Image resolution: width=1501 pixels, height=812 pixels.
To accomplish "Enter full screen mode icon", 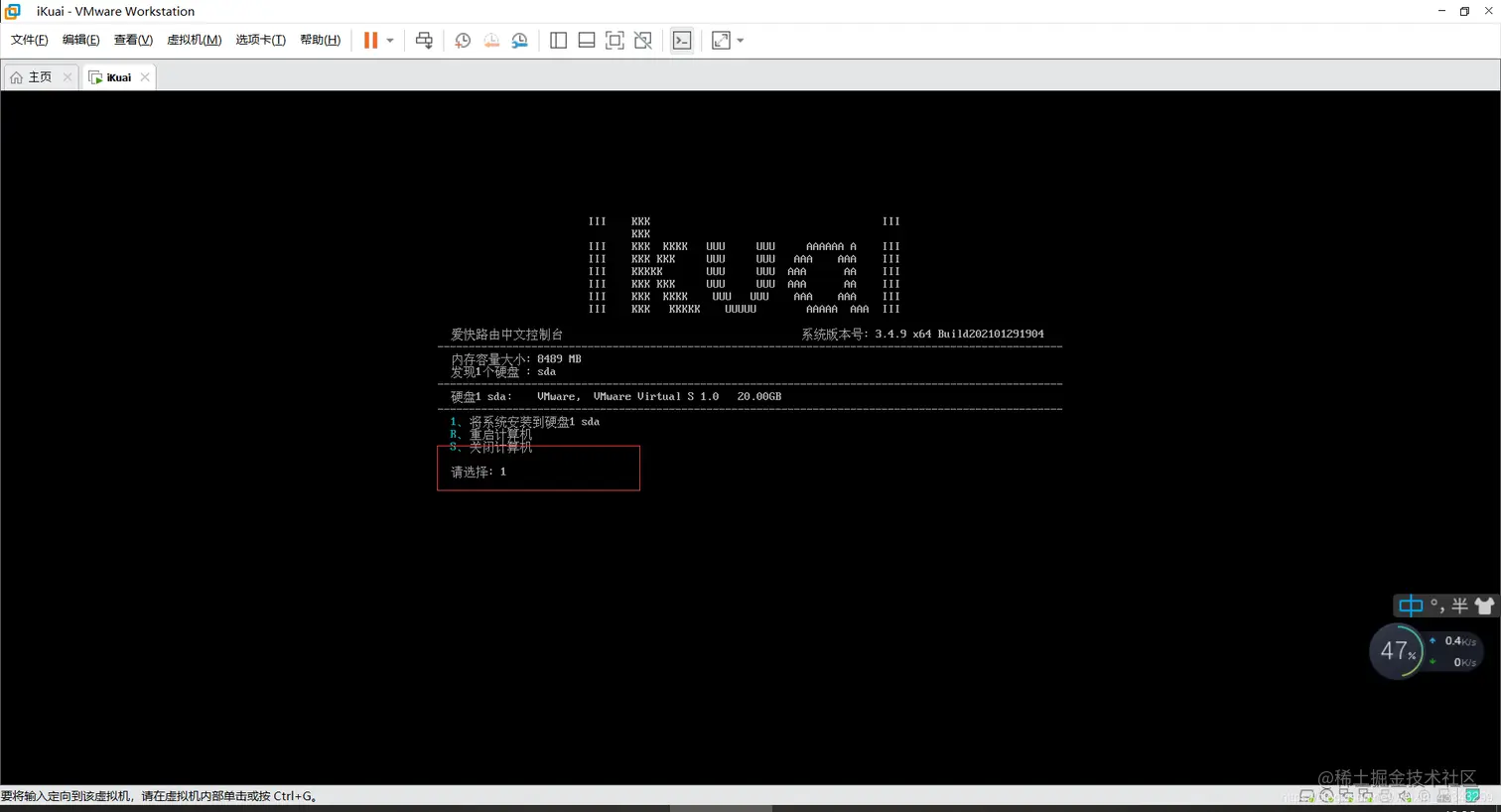I will point(614,40).
